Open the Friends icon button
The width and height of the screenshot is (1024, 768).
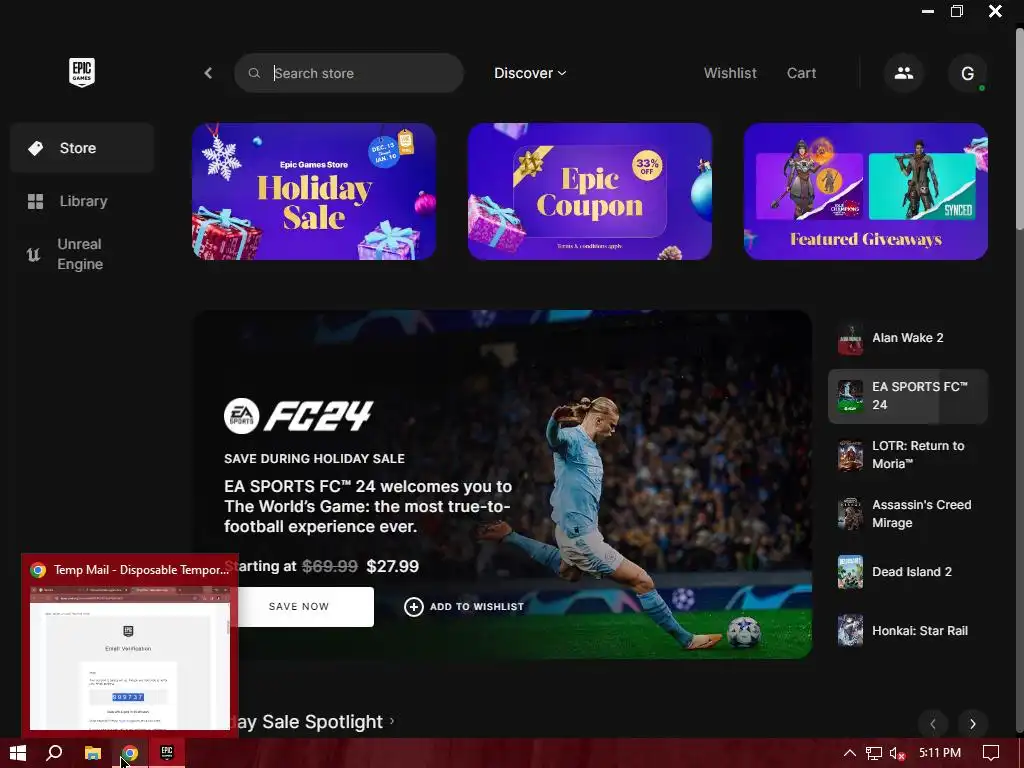904,73
